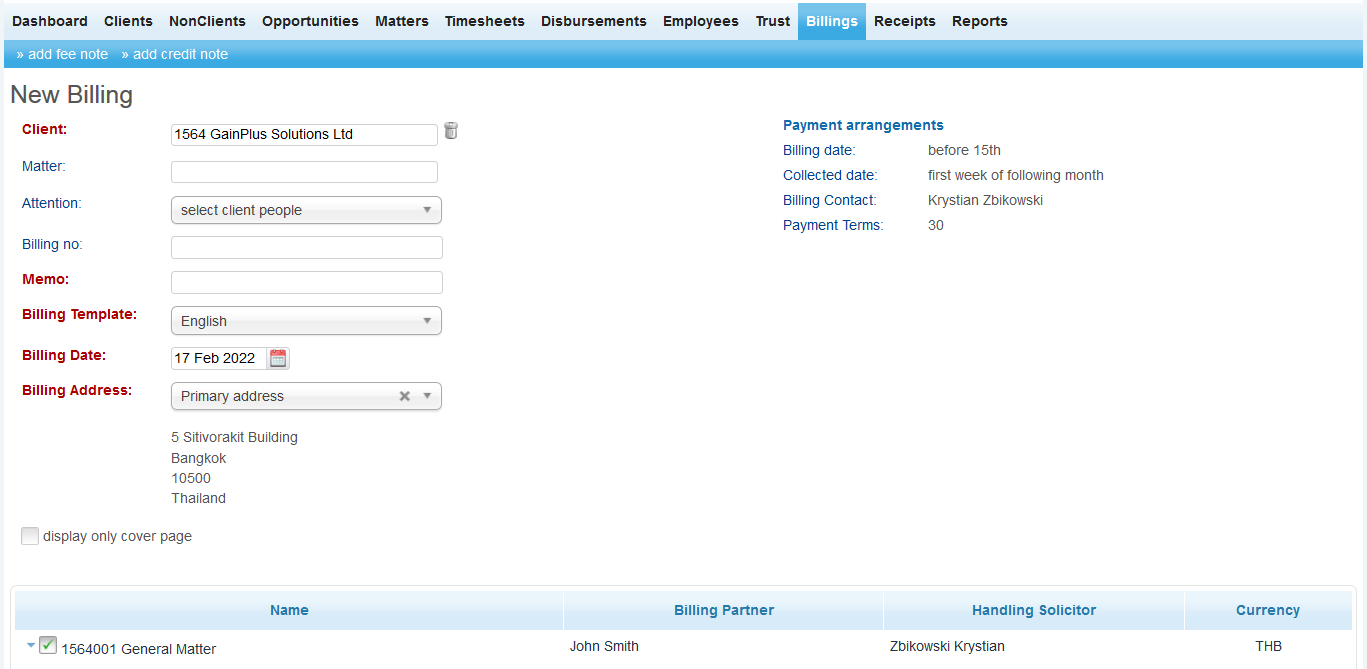Switch to the Disbursements menu

[x=593, y=21]
